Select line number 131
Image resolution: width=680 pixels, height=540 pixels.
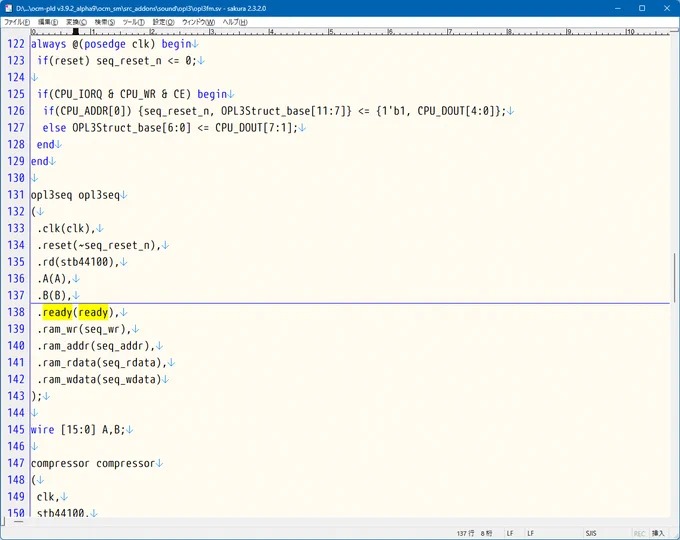[16, 195]
